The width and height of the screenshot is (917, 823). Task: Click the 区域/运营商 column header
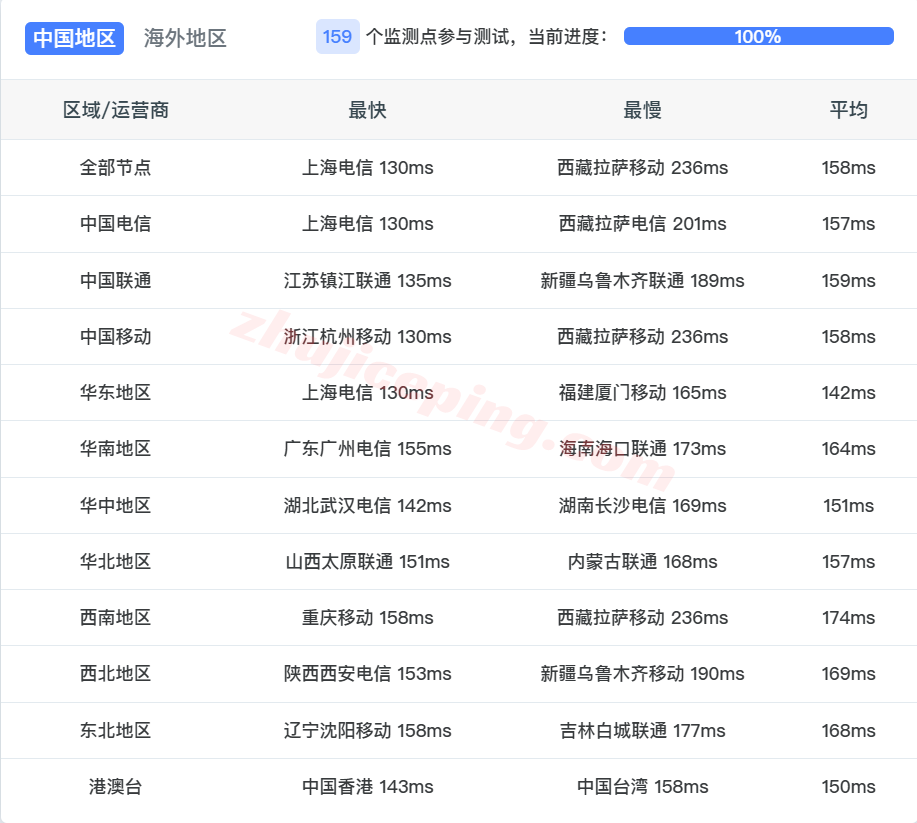click(114, 110)
